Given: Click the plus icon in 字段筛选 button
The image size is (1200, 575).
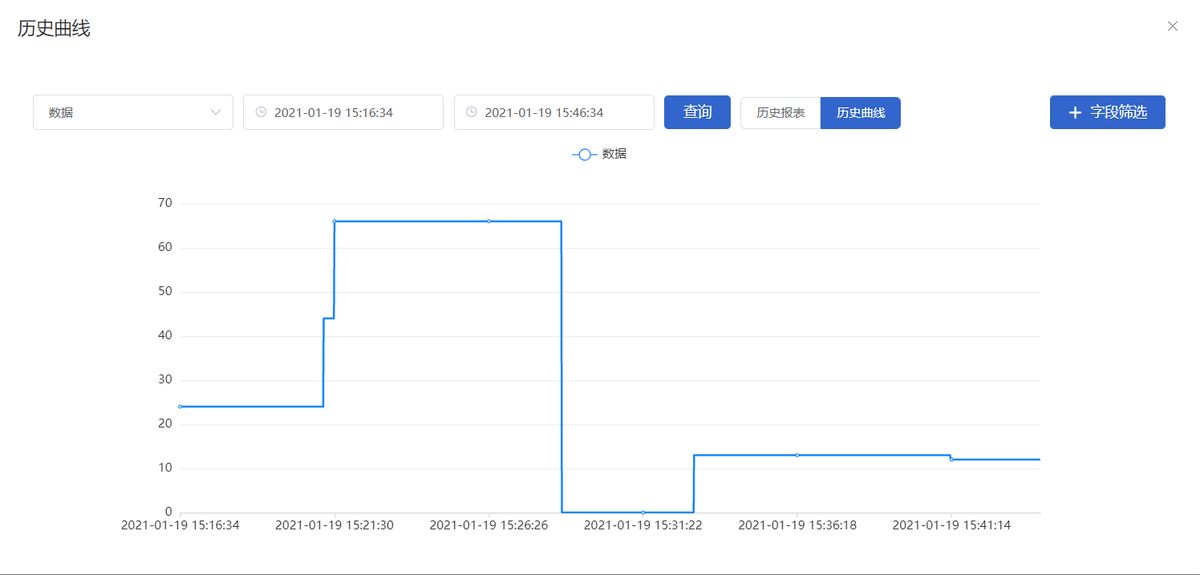Looking at the screenshot, I should click(x=1075, y=112).
